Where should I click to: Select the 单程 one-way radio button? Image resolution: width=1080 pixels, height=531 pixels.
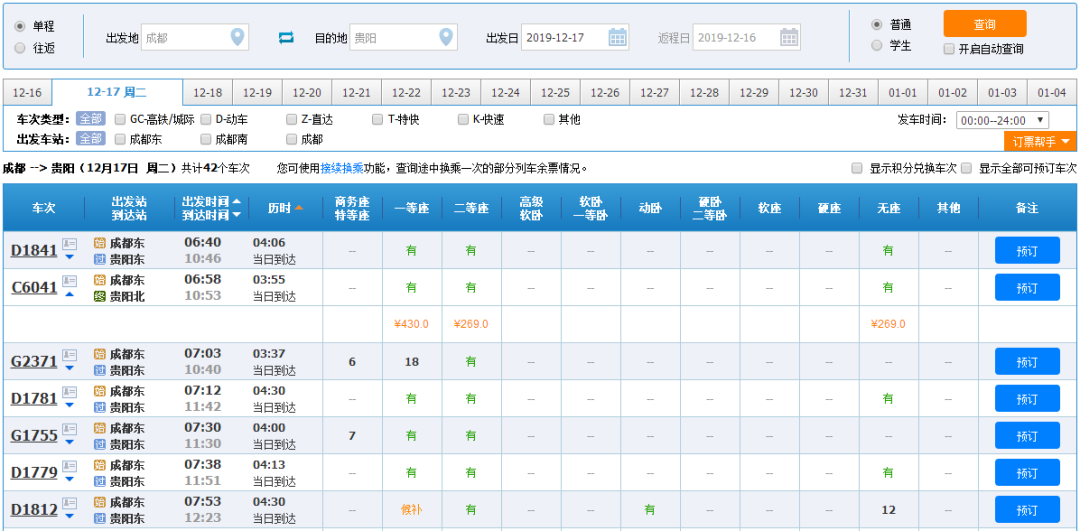pyautogui.click(x=20, y=26)
